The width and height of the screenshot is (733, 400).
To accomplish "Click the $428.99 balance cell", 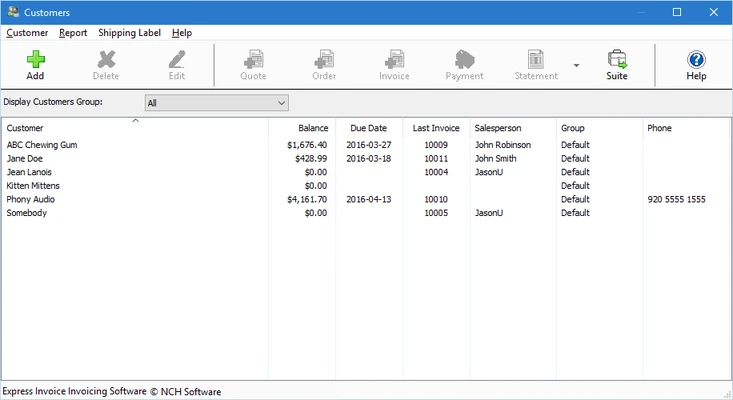I will pyautogui.click(x=311, y=158).
